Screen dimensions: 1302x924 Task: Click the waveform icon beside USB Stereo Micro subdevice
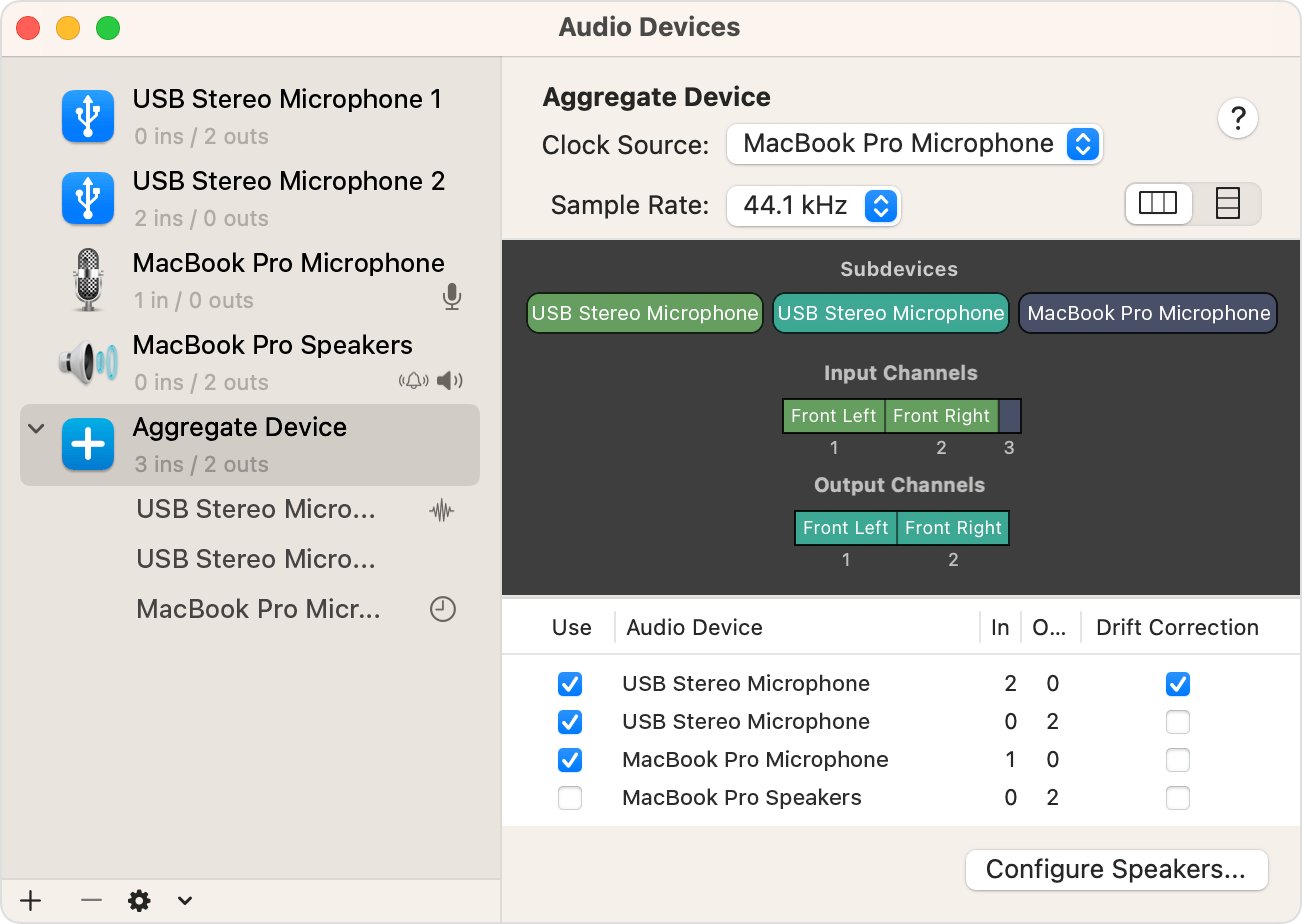(x=442, y=509)
